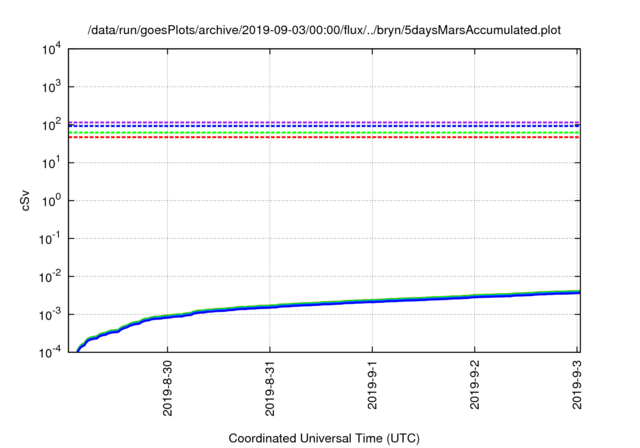
Task: Click the 2019-9-1 date tick label
Action: click(372, 385)
